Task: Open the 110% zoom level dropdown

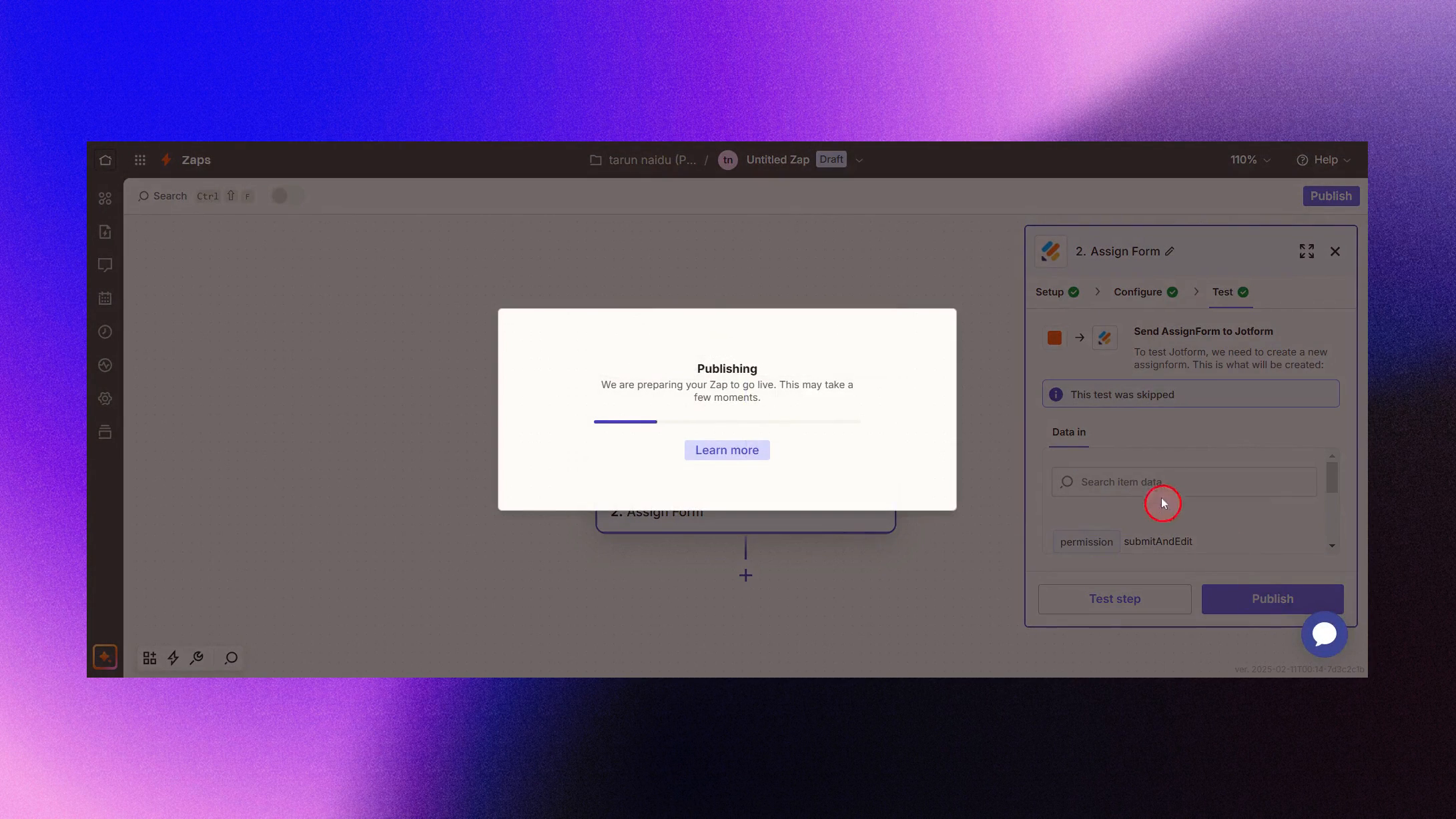Action: pos(1250,159)
